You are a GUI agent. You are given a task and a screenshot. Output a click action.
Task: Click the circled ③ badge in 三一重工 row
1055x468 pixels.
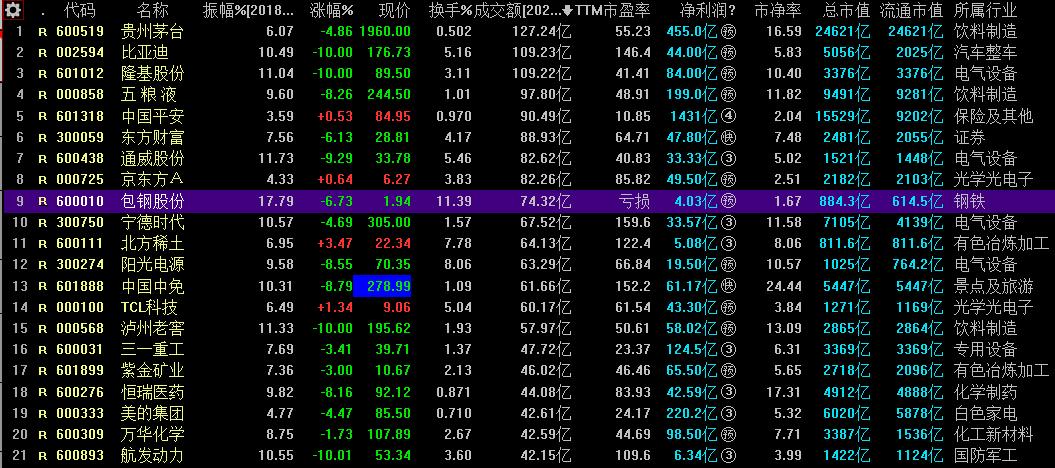click(729, 350)
